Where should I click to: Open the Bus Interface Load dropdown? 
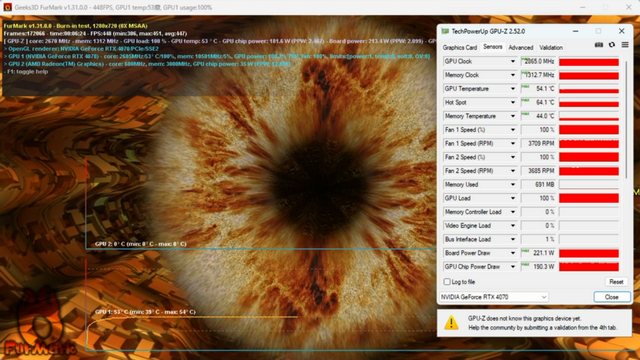pyautogui.click(x=513, y=239)
